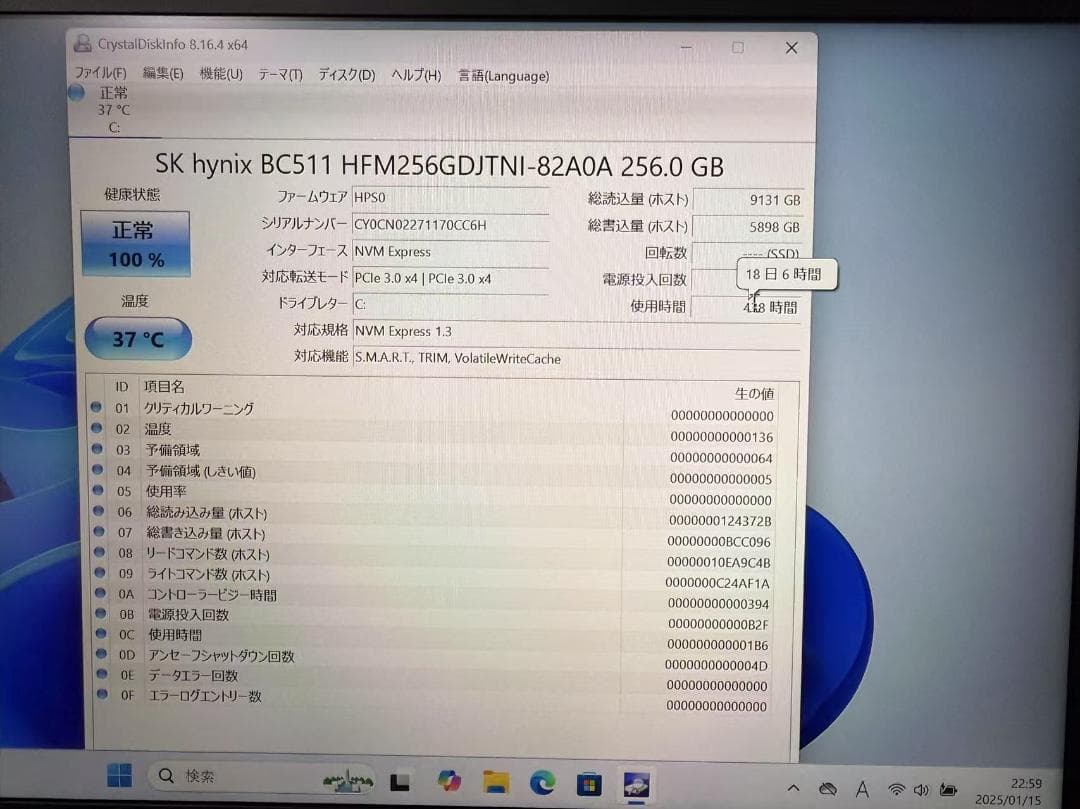Click the CrystalDiskInfo icon in the title bar
1080x809 pixels.
pos(82,44)
